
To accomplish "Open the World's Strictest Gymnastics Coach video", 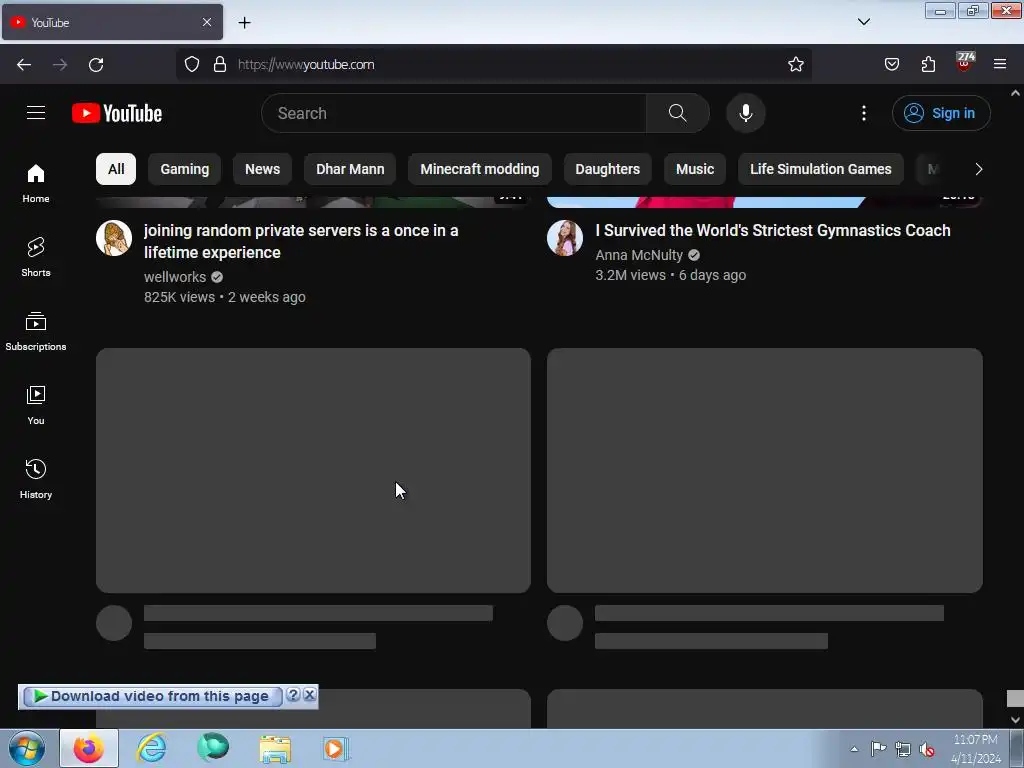I will click(773, 231).
